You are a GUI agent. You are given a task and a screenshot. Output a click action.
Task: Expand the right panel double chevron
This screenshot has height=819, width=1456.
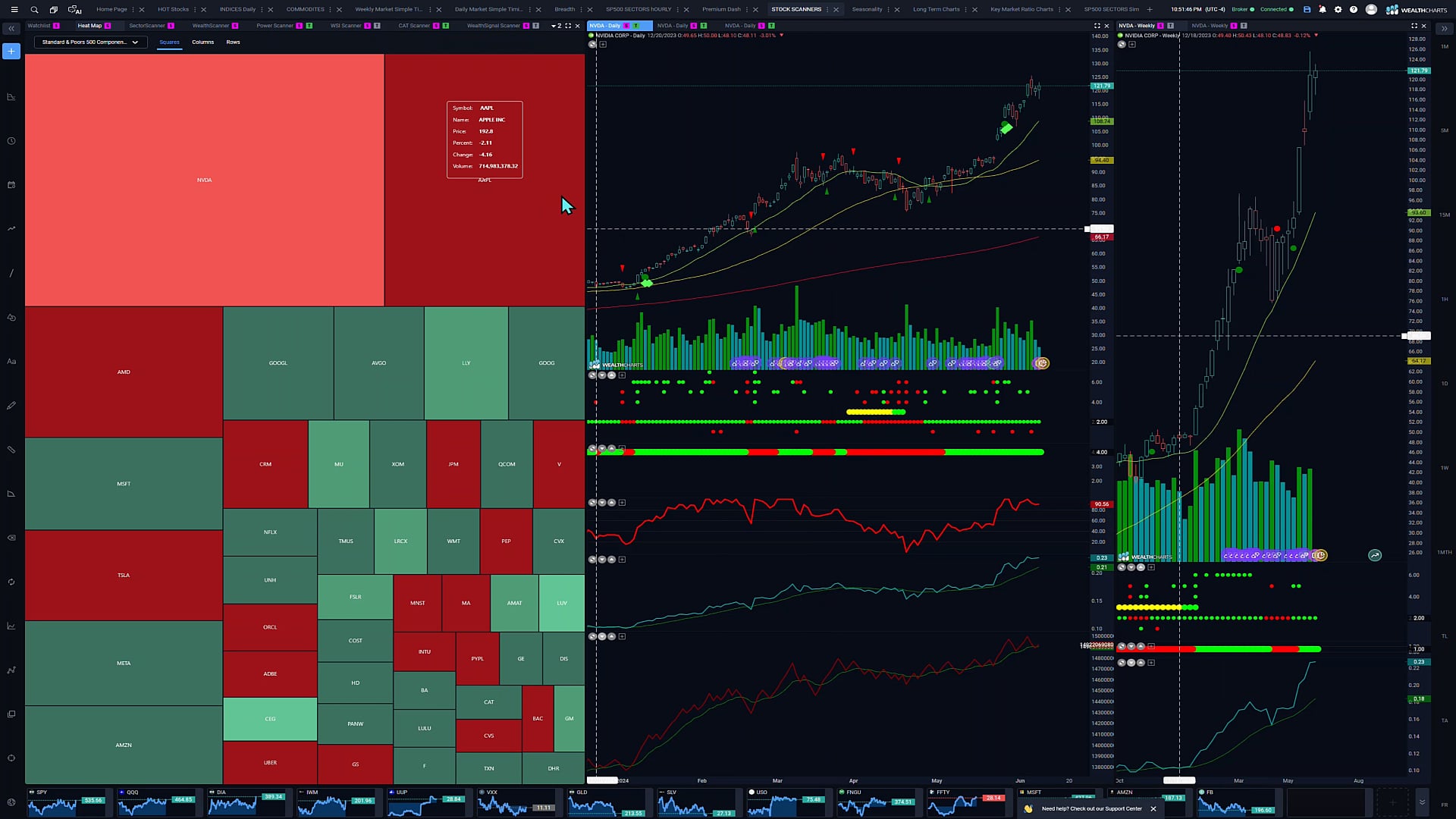coord(1444,29)
